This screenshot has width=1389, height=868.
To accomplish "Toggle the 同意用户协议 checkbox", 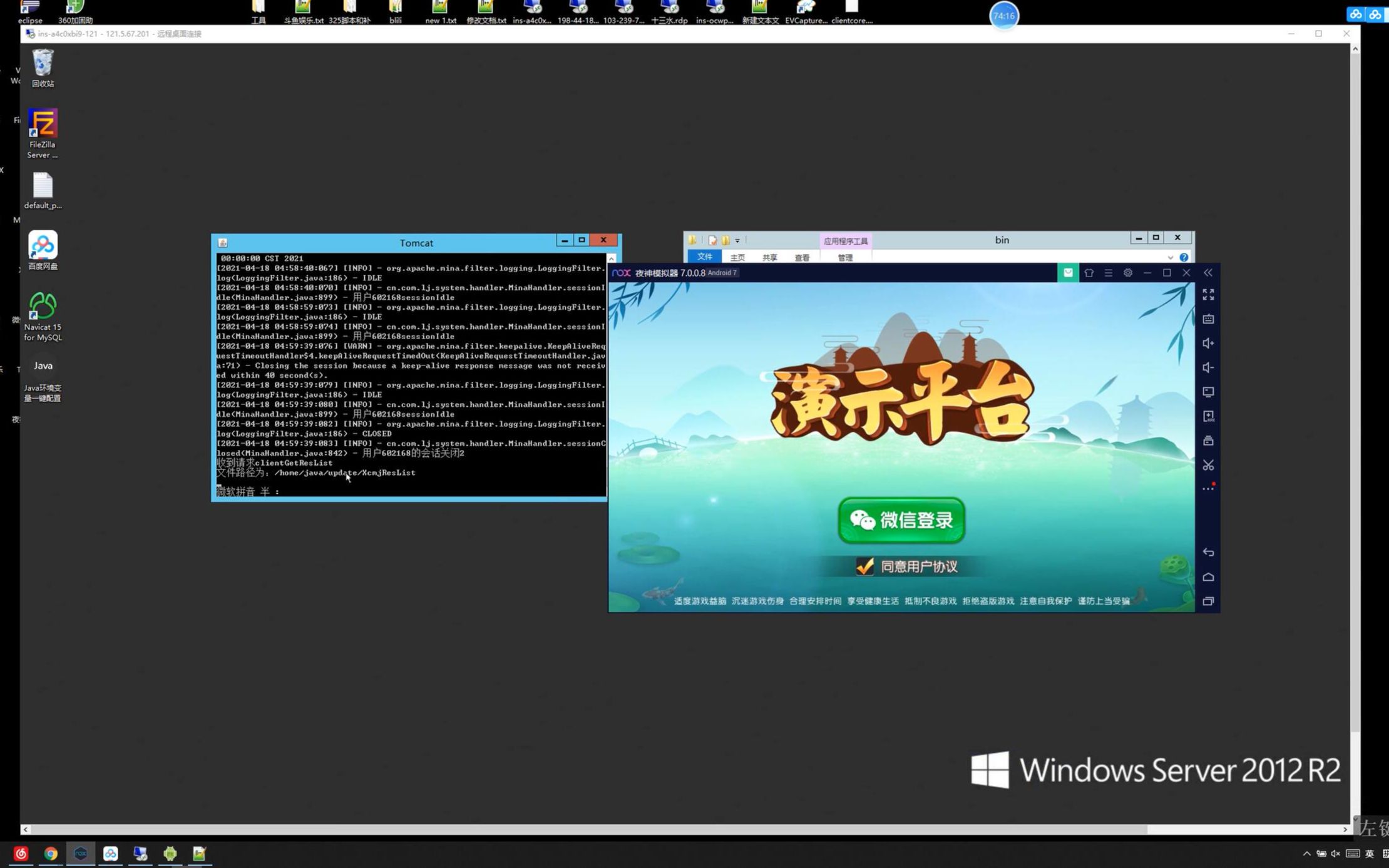I will click(864, 566).
